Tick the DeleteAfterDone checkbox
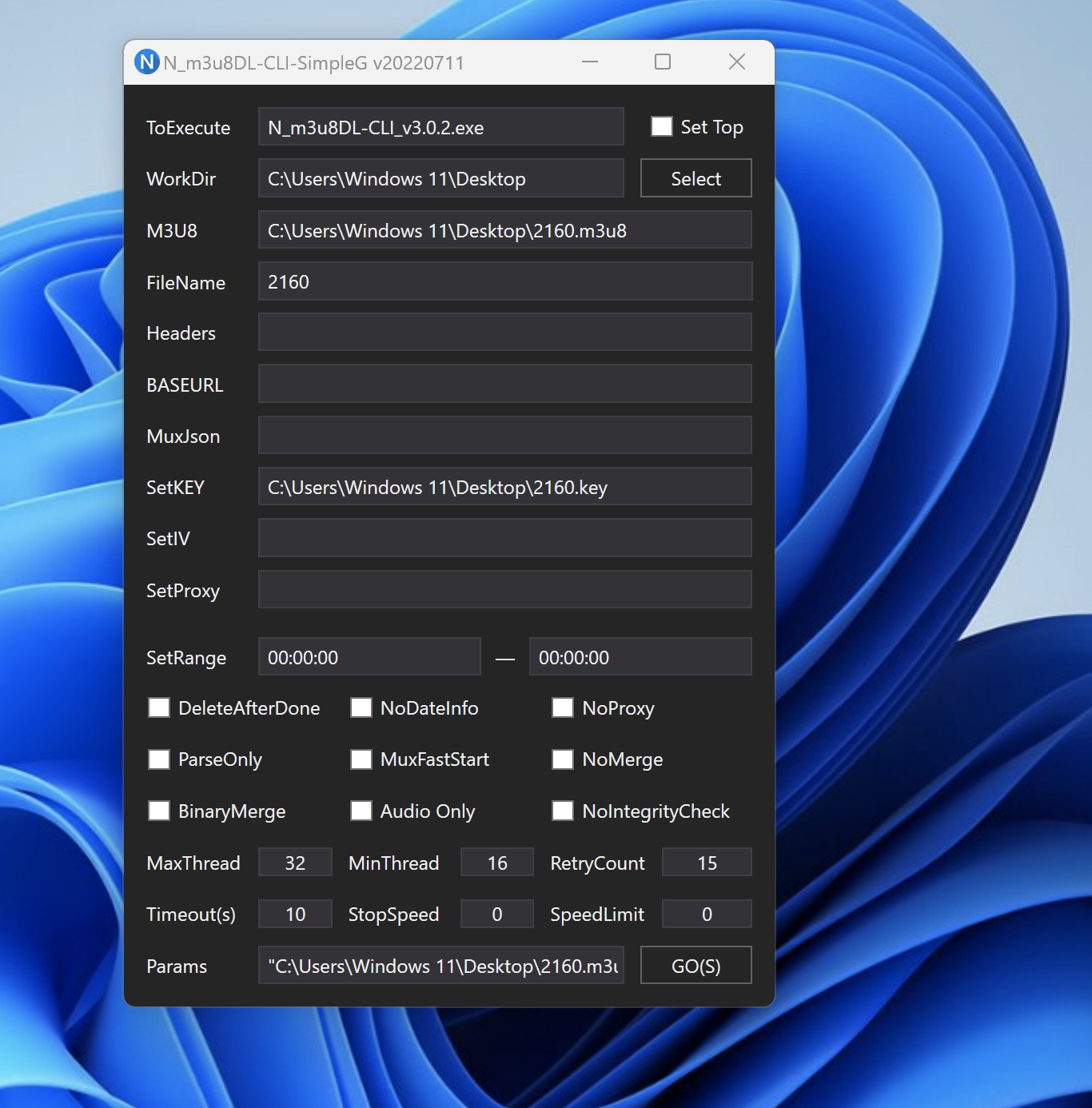 click(x=159, y=707)
